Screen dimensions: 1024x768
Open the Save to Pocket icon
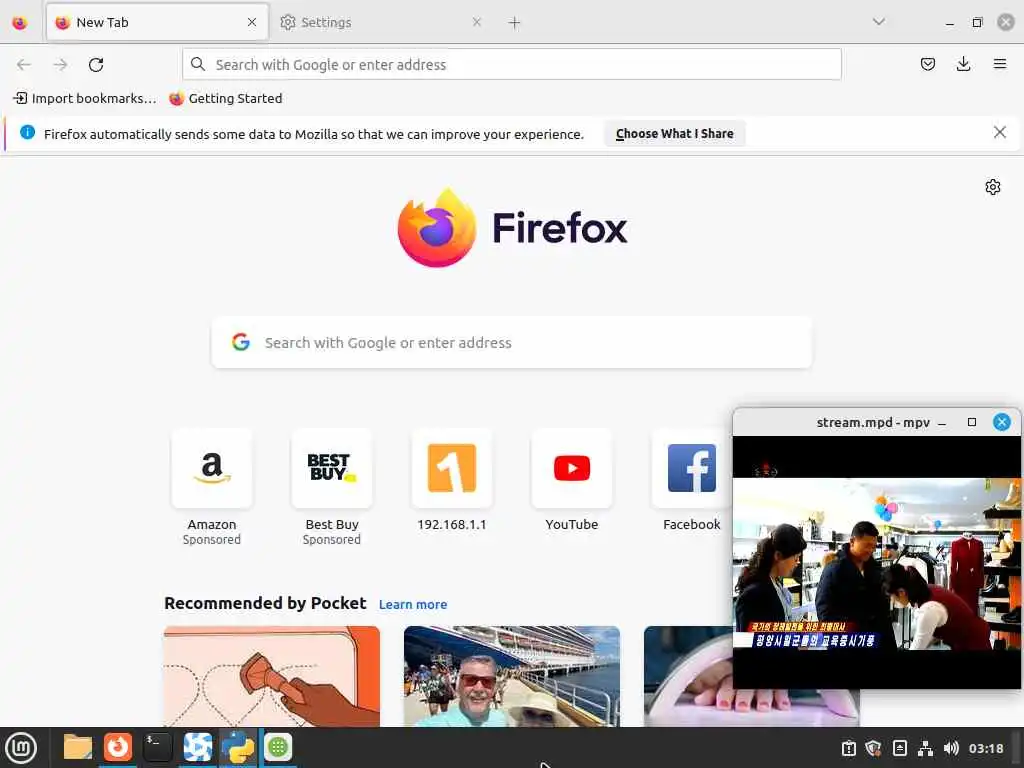click(x=927, y=64)
